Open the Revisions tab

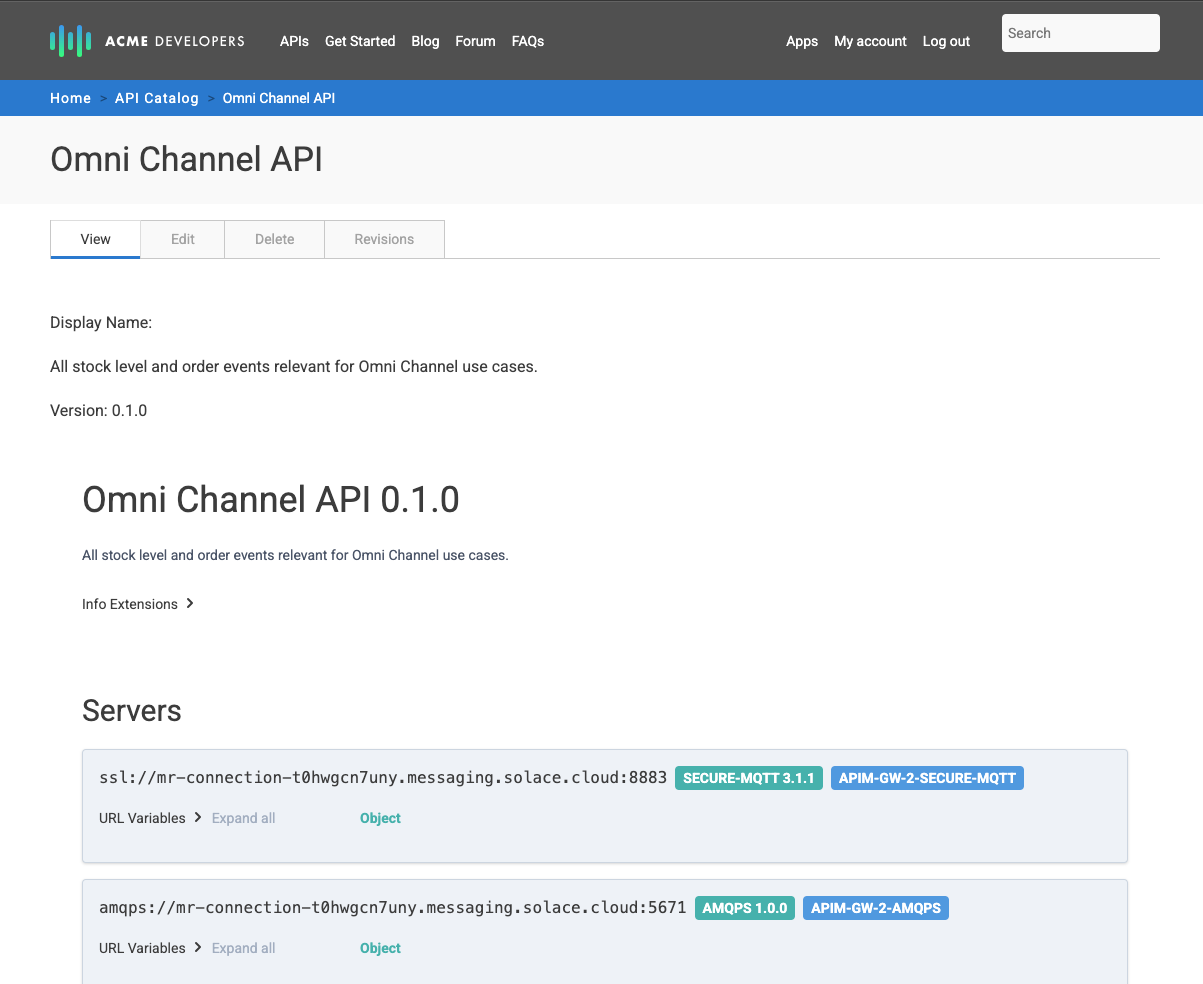point(384,239)
